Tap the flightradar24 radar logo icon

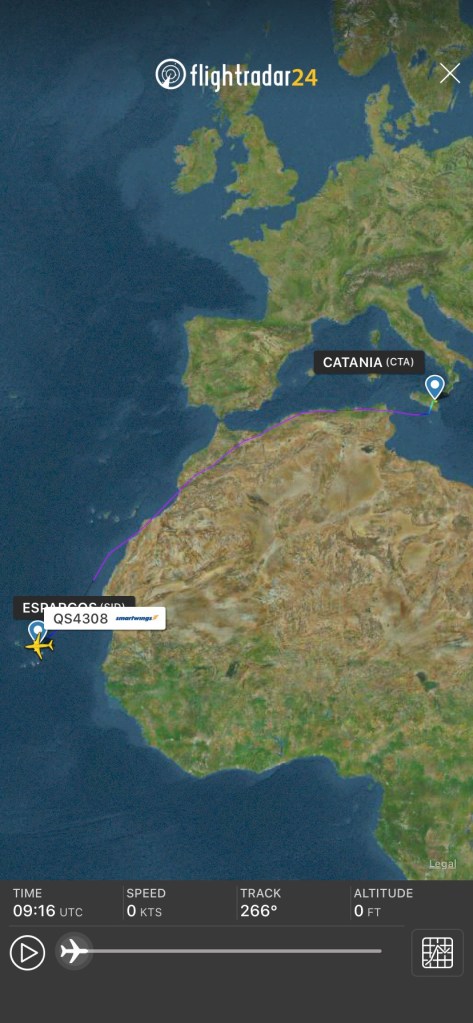pos(170,74)
